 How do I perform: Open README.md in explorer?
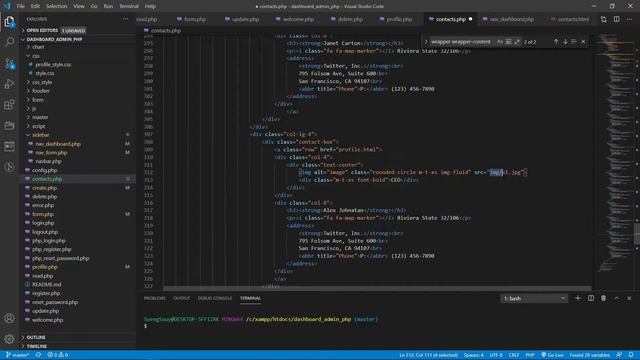coord(47,284)
